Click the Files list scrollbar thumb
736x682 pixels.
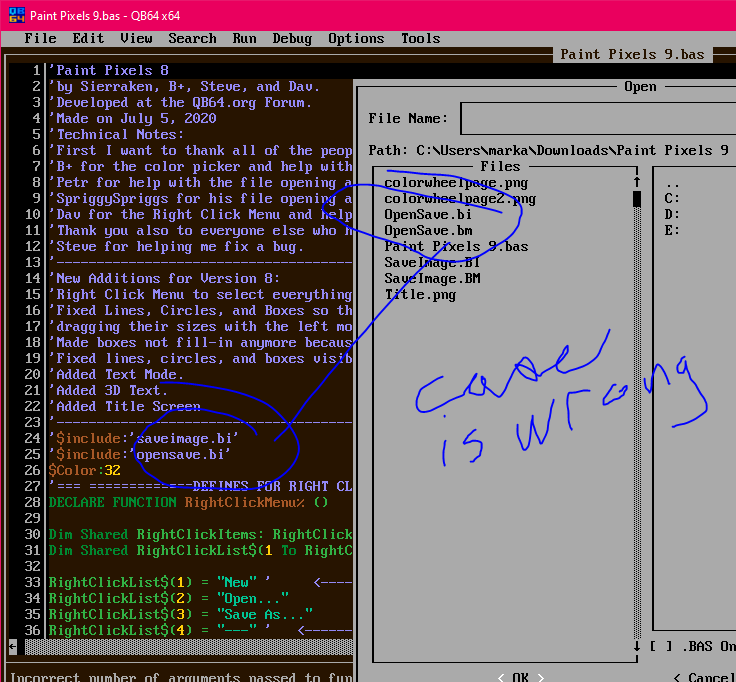636,198
